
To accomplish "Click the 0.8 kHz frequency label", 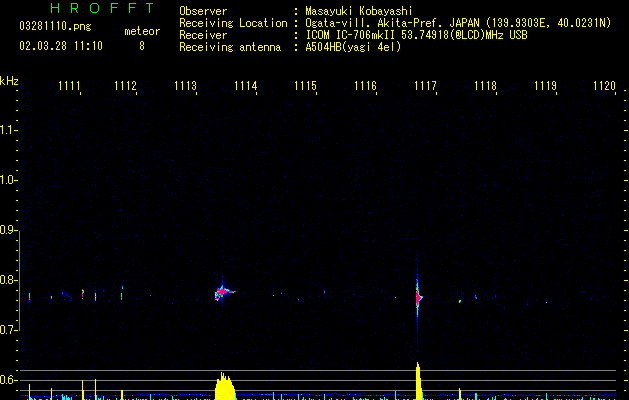I will (7, 280).
